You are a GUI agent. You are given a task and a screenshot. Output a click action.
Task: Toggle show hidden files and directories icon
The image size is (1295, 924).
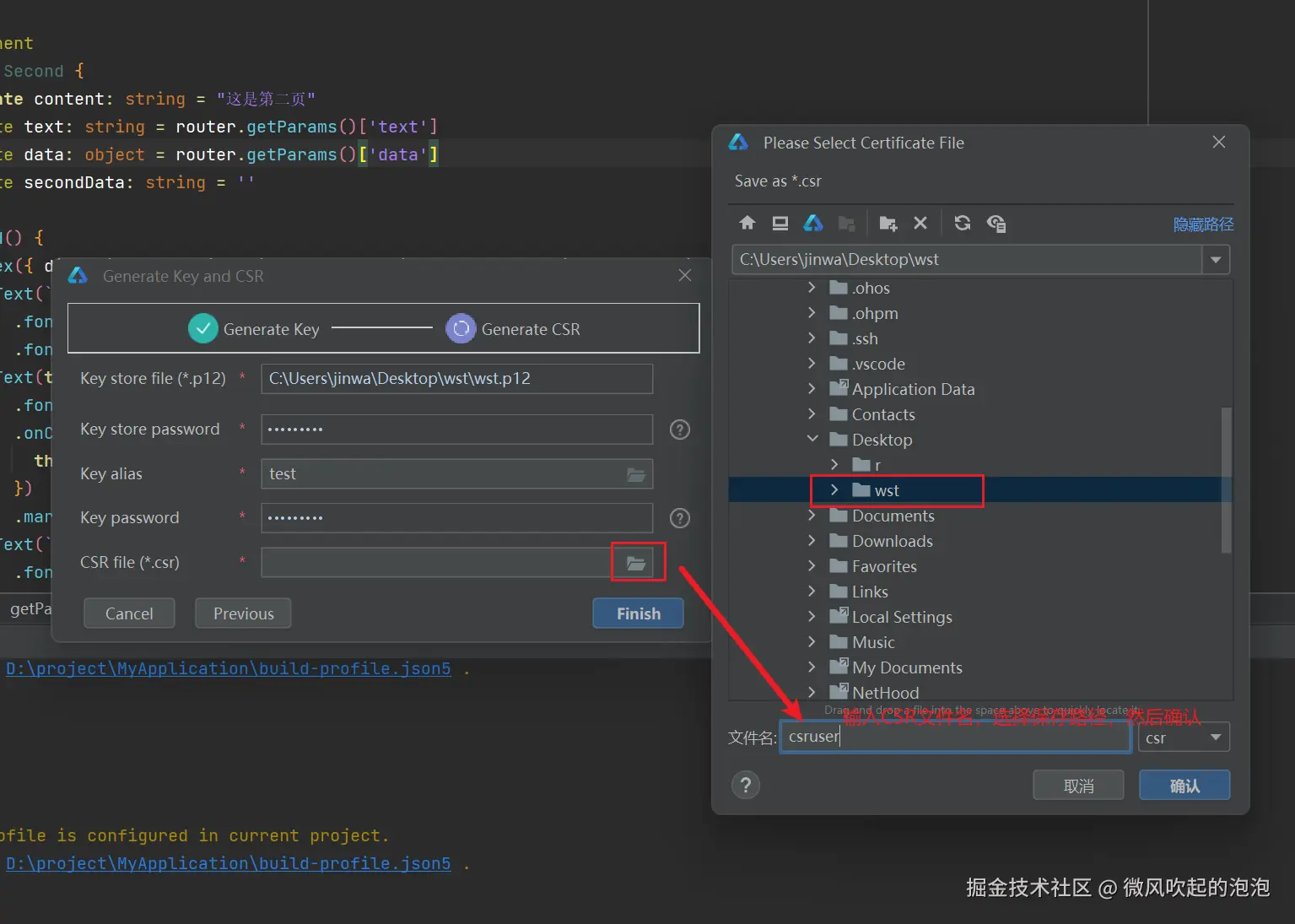pyautogui.click(x=996, y=223)
